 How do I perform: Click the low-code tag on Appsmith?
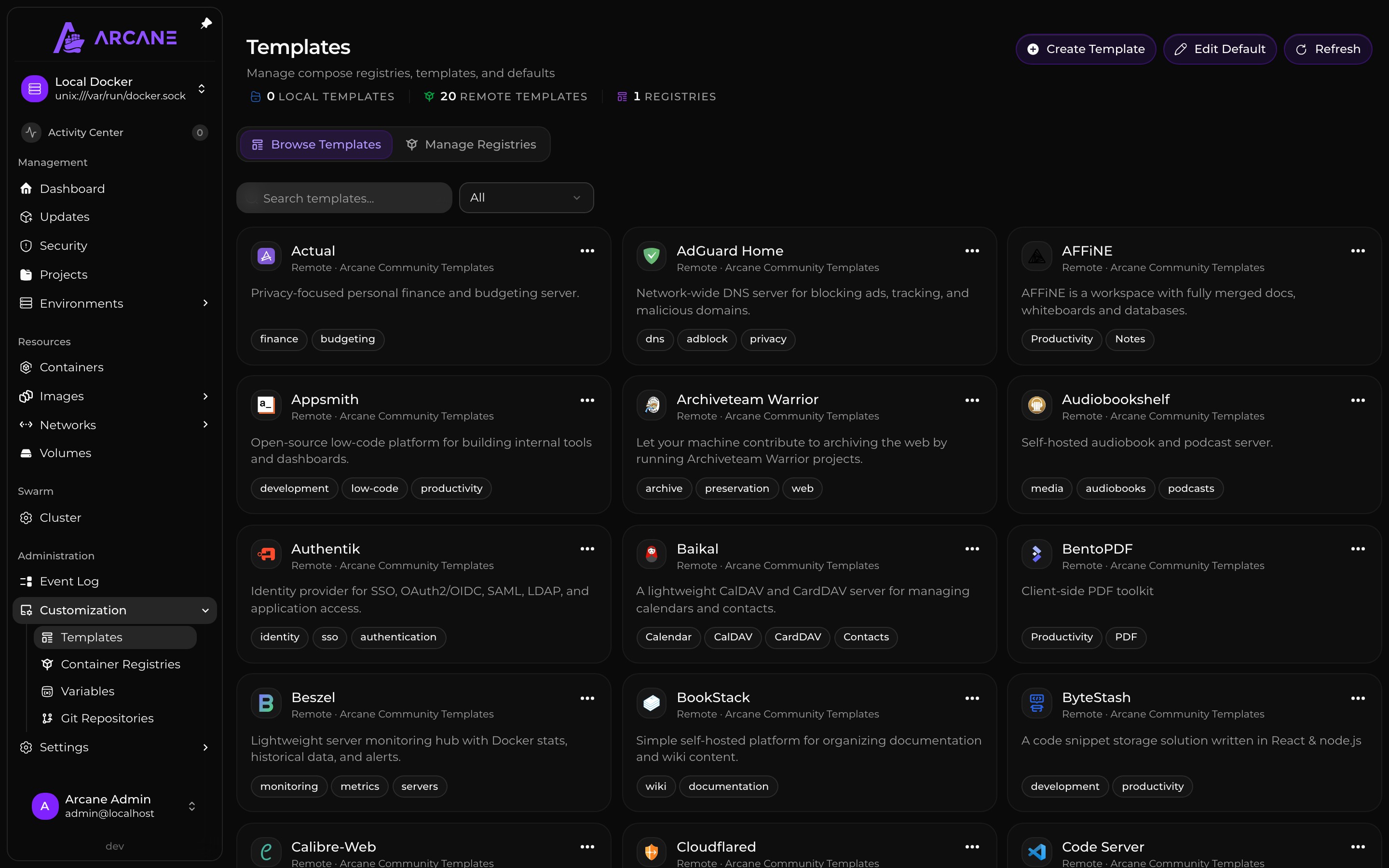pos(375,488)
